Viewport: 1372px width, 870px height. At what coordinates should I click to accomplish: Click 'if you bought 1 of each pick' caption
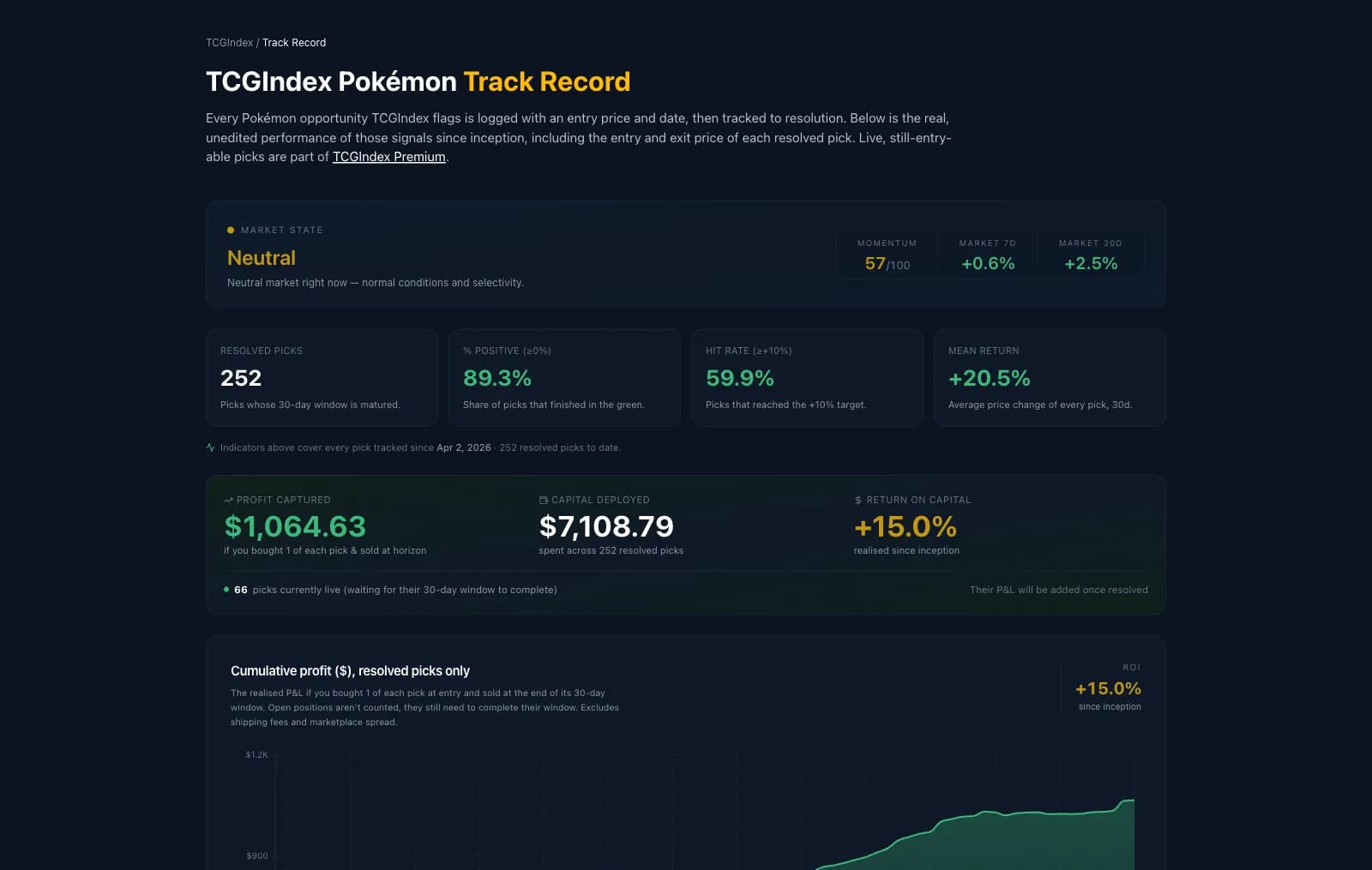pyautogui.click(x=325, y=550)
